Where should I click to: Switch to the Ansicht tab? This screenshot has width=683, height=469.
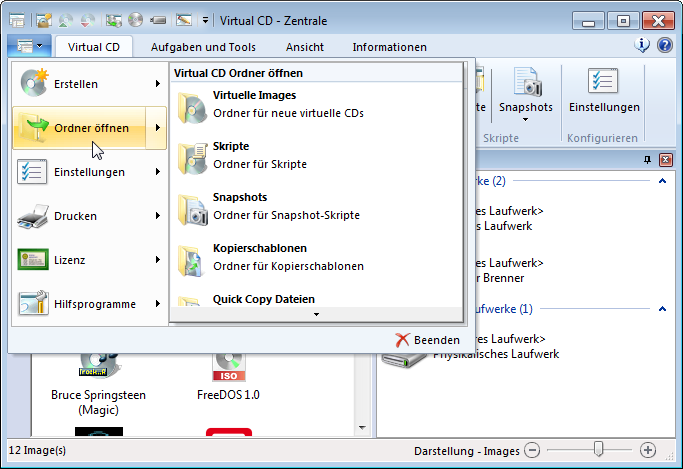pyautogui.click(x=304, y=47)
